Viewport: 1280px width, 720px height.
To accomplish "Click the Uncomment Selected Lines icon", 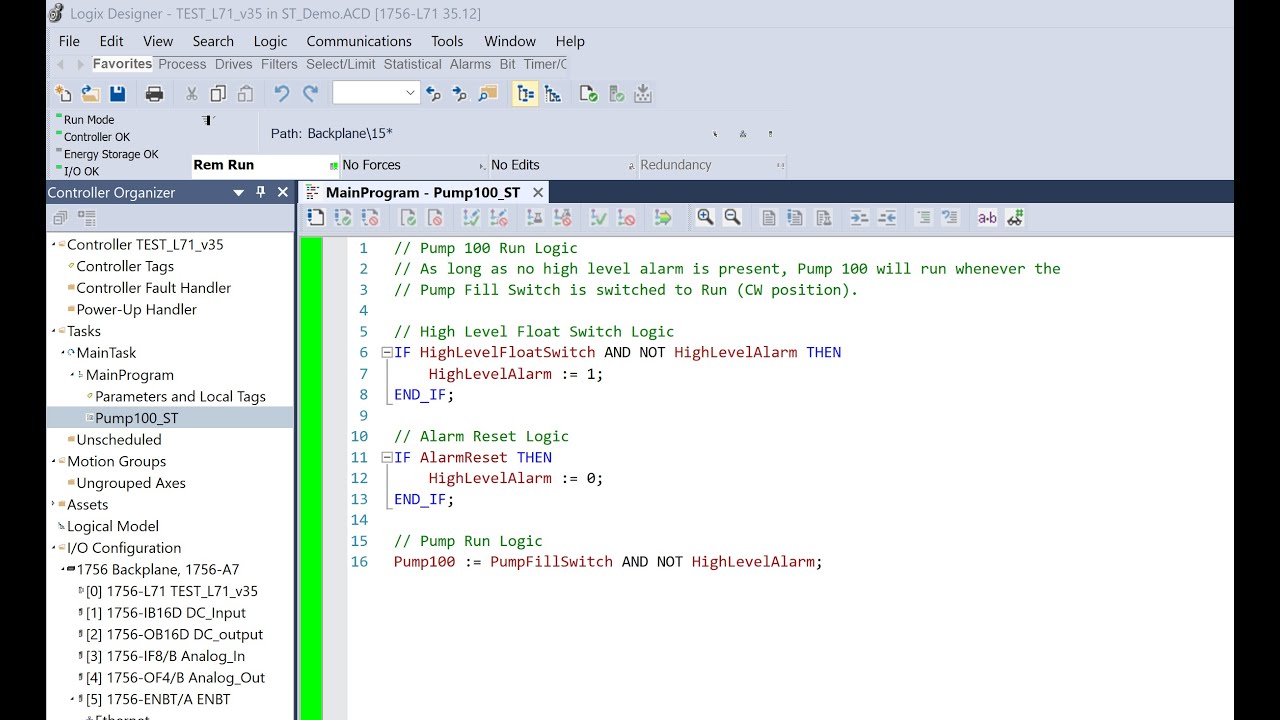I will click(x=950, y=217).
